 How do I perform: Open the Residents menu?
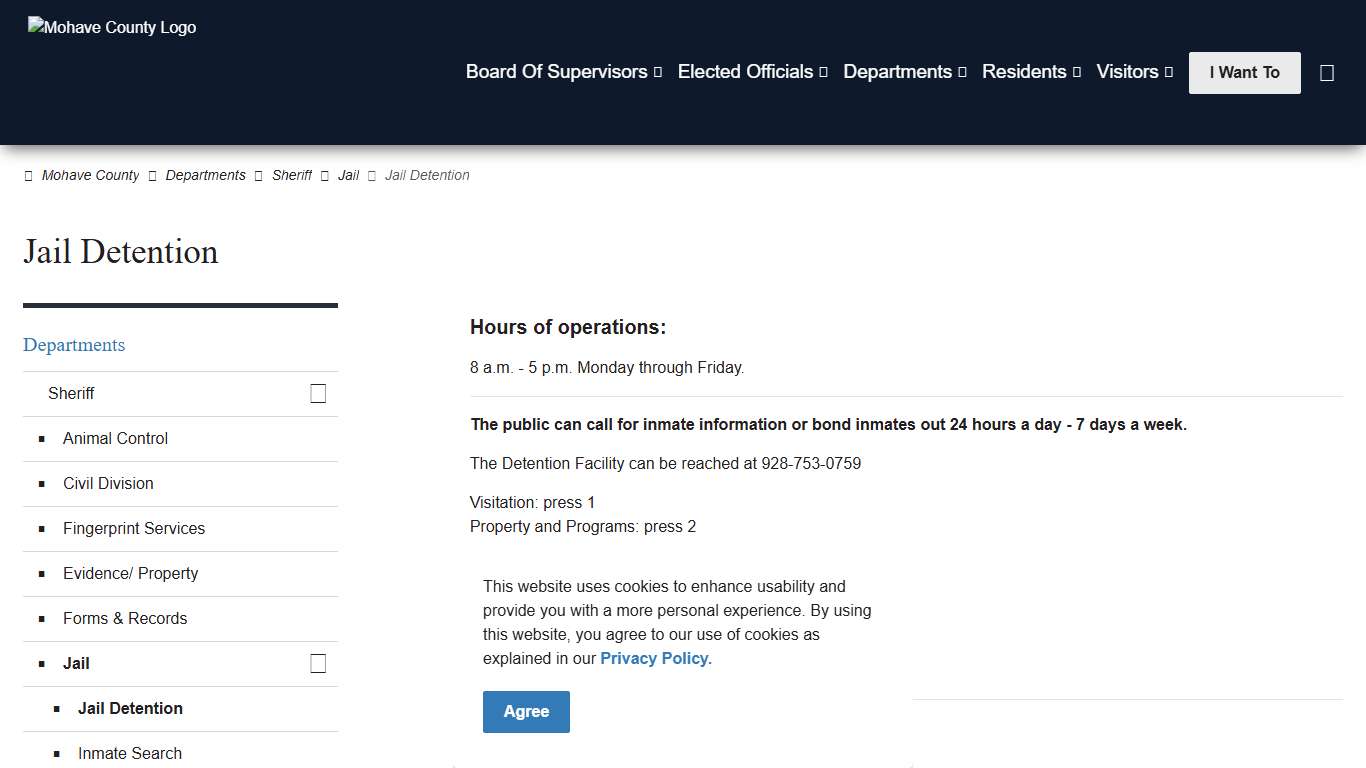1031,72
